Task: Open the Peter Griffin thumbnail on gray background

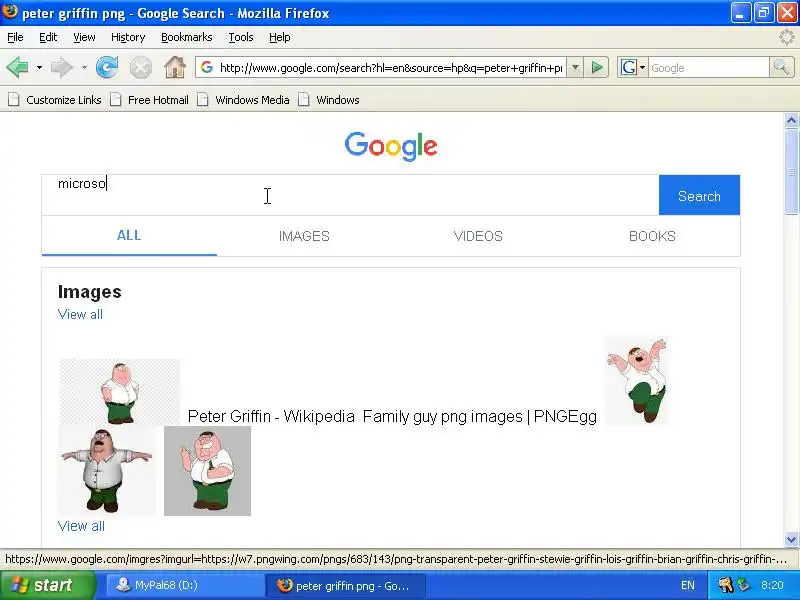Action: pos(207,470)
